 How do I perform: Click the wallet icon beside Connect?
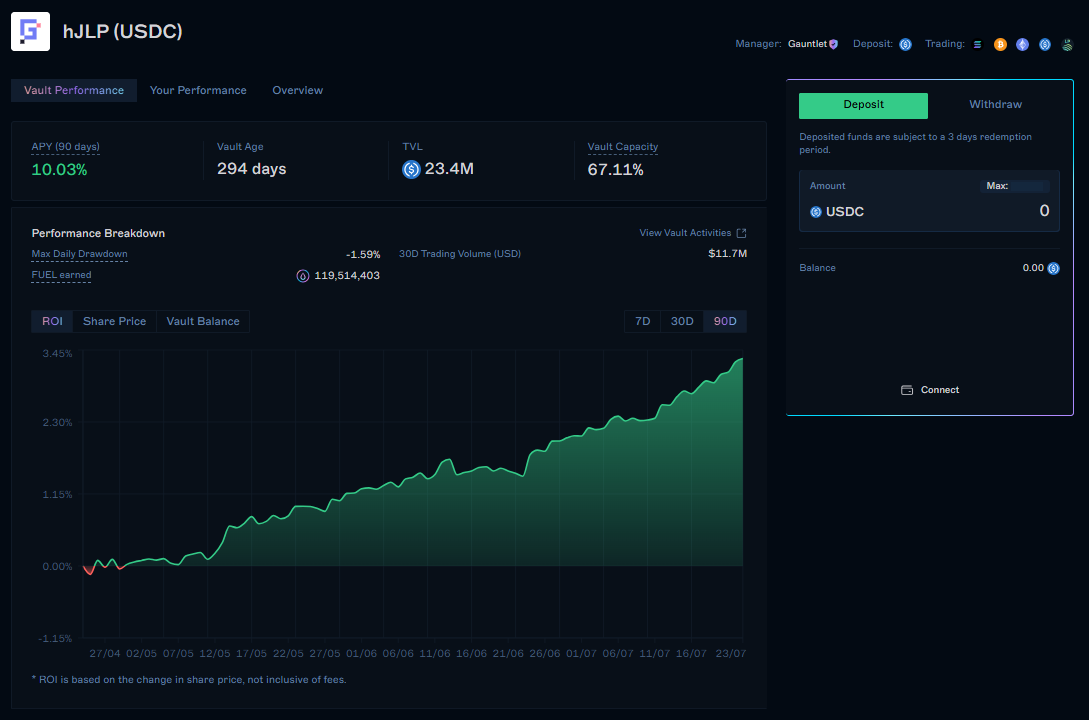[x=907, y=390]
